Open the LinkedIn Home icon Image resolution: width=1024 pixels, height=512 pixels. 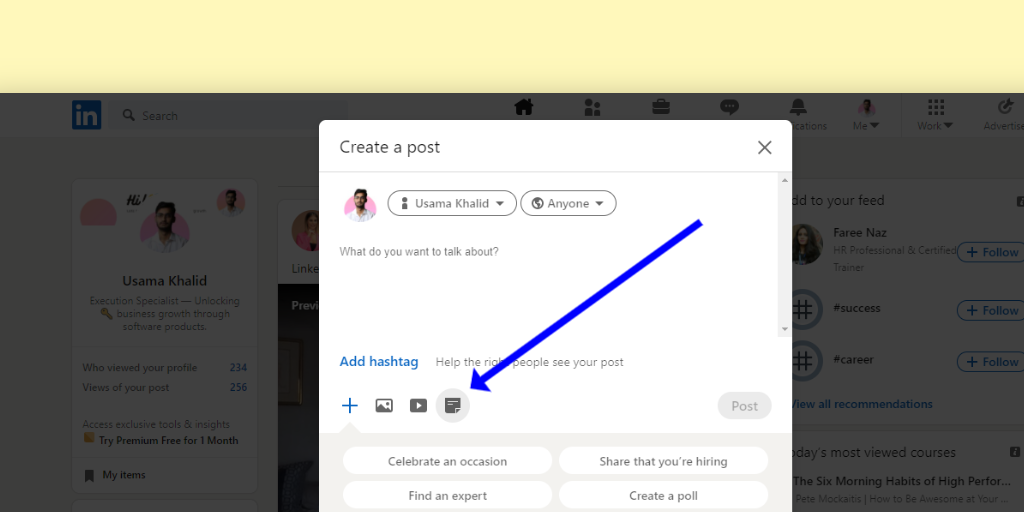524,108
